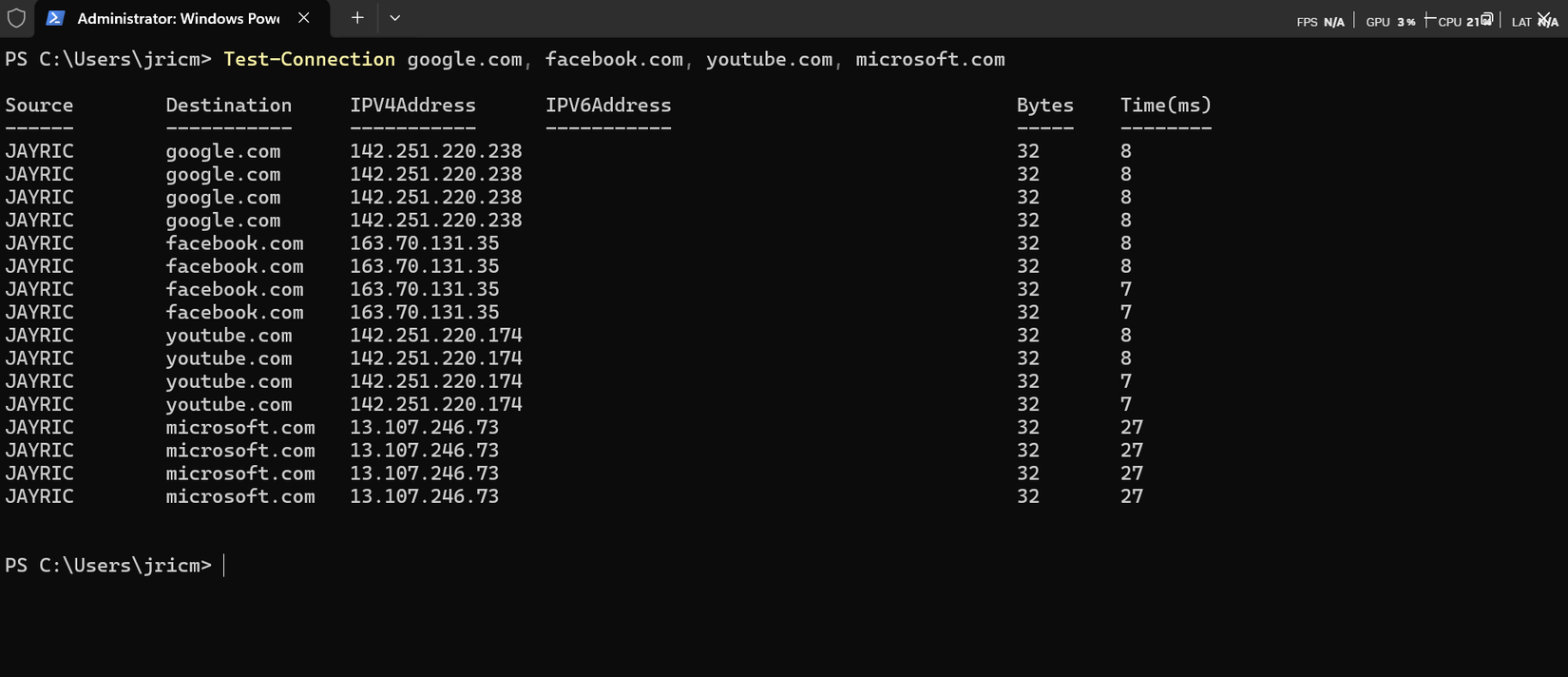Click the google.com destination entry
The image size is (1568, 677).
tap(222, 151)
